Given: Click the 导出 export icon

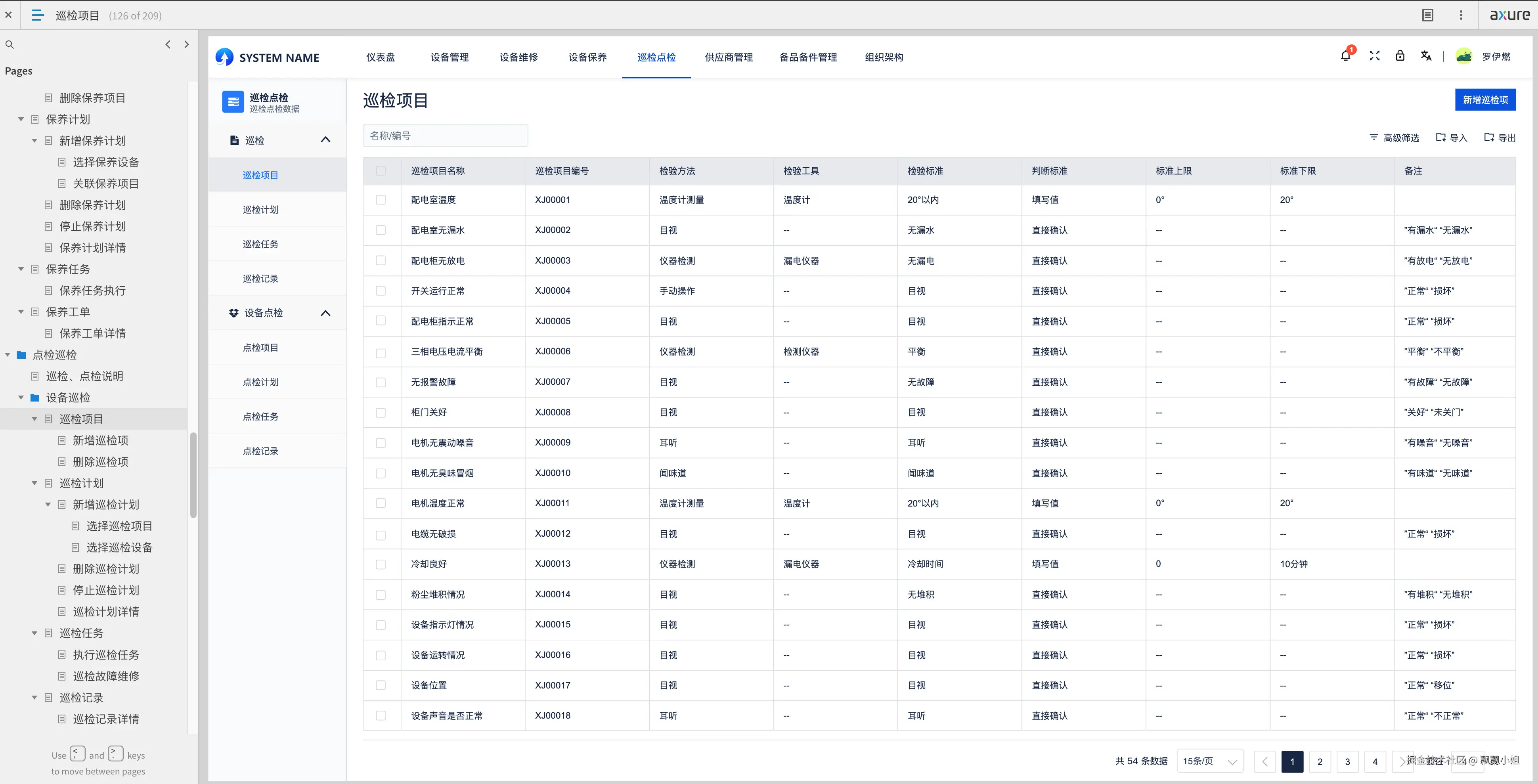Looking at the screenshot, I should click(1488, 137).
